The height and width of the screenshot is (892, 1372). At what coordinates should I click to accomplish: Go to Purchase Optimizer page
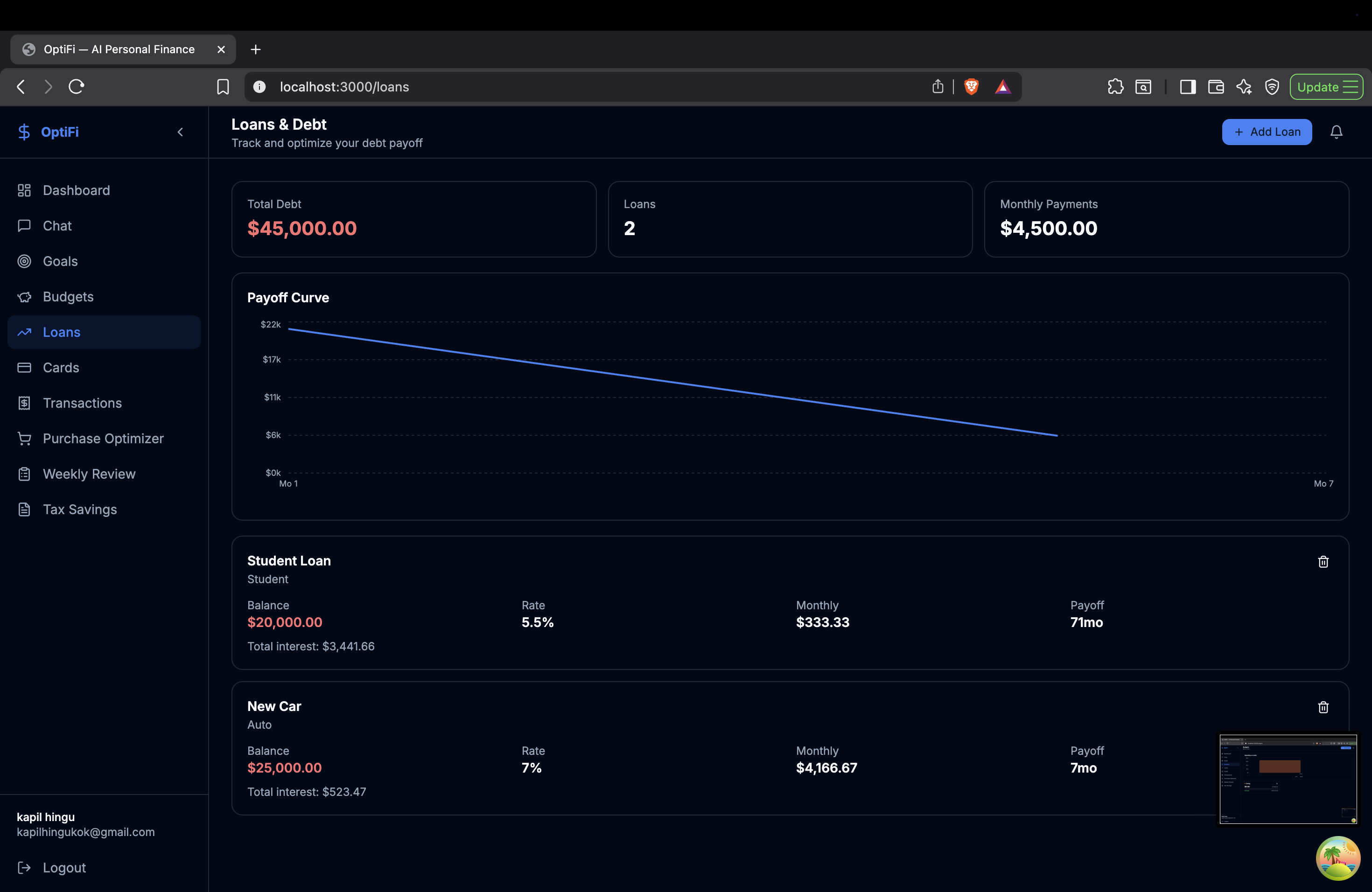point(103,439)
